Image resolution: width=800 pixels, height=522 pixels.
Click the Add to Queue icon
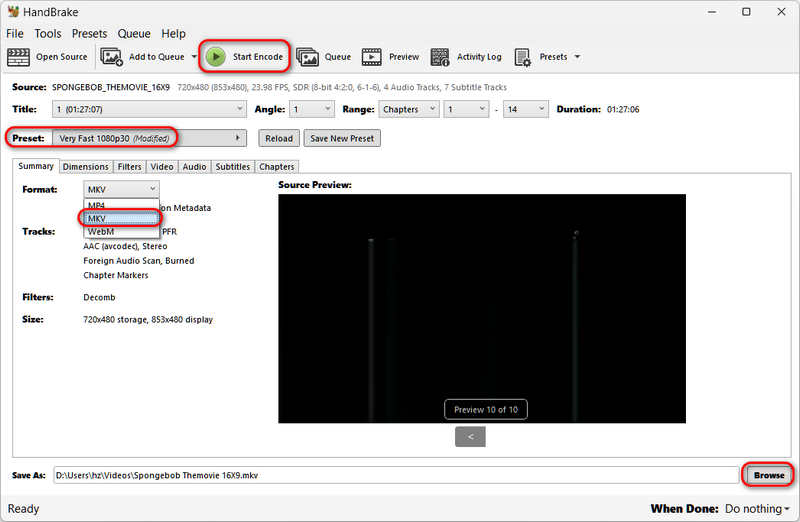pos(111,57)
